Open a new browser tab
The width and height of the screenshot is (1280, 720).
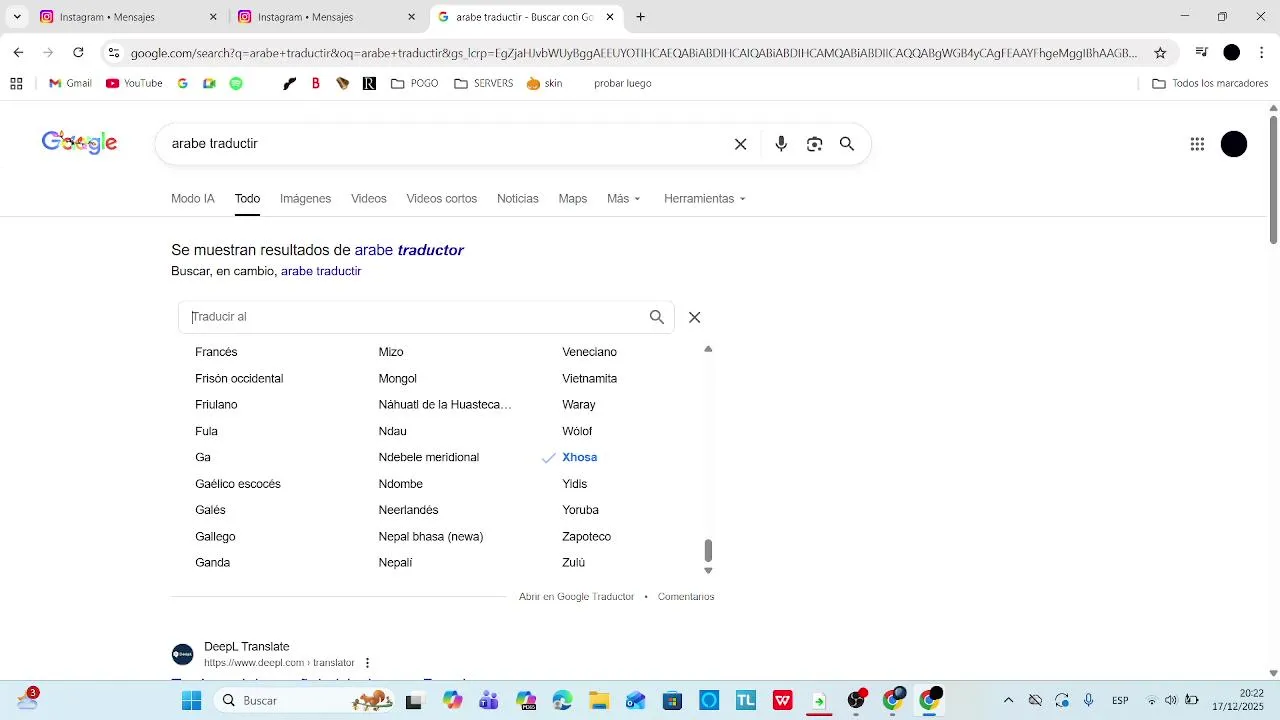pos(640,17)
